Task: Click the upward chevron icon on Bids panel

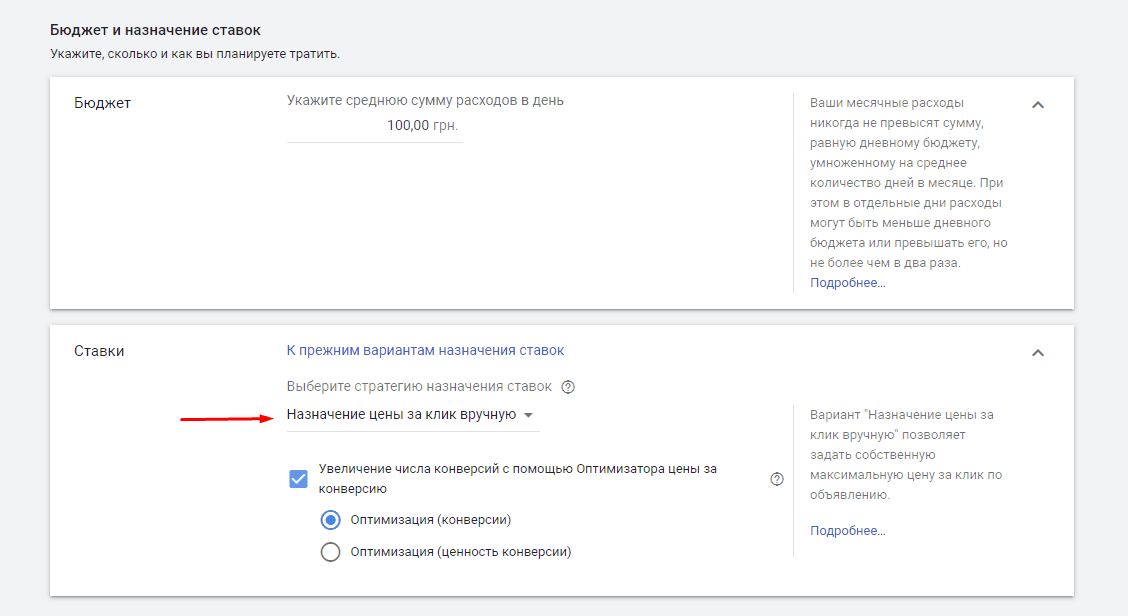Action: [1038, 352]
